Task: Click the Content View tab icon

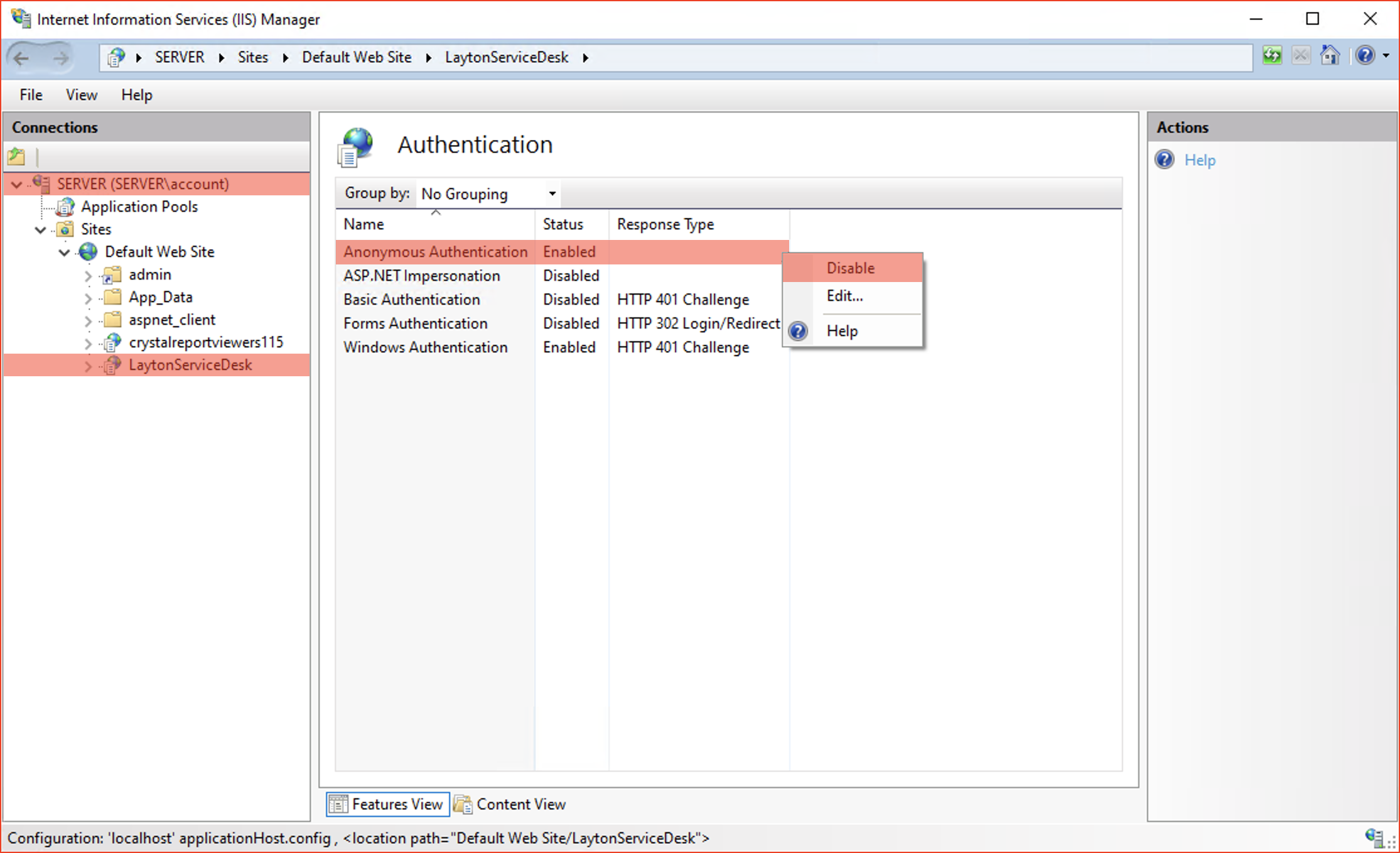Action: coord(463,804)
